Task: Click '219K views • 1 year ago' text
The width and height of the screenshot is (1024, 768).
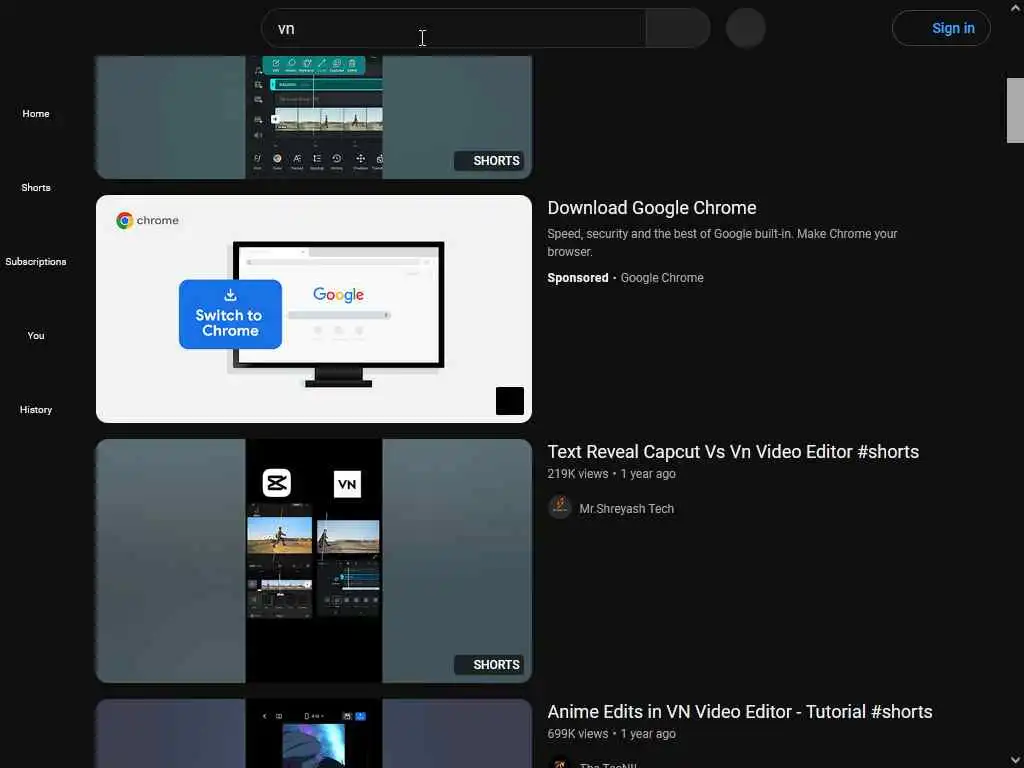Action: (x=611, y=473)
